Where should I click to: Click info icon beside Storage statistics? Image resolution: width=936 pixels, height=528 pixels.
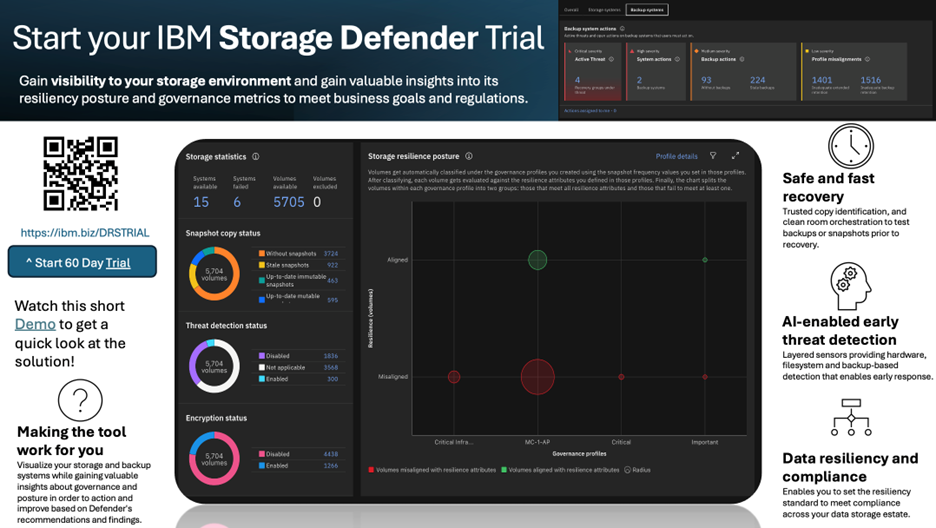255,156
